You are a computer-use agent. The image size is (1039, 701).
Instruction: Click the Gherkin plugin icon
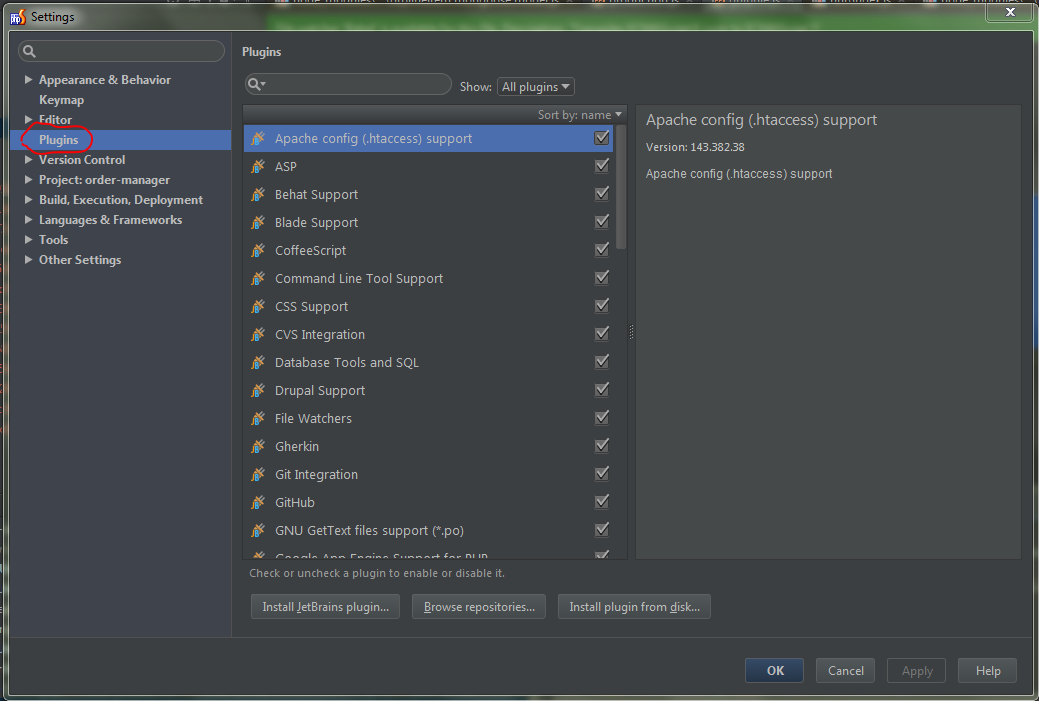(x=258, y=447)
